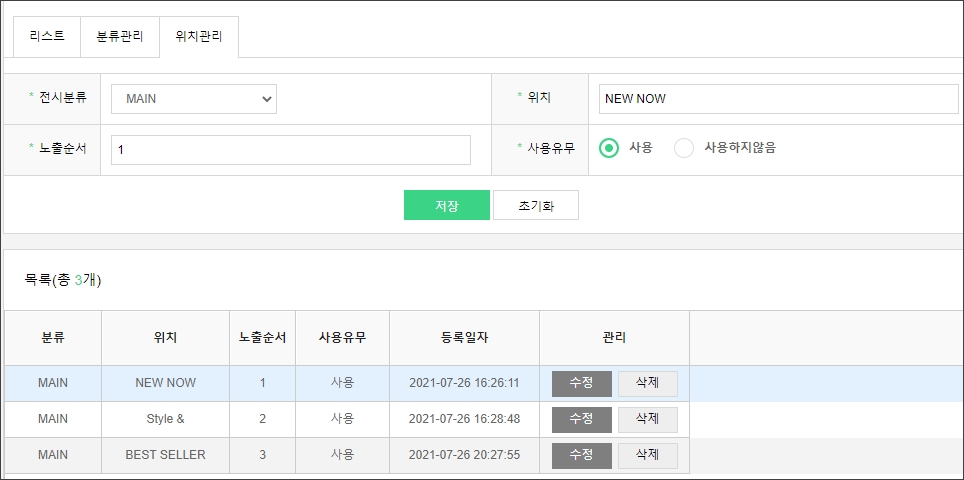This screenshot has height=480, width=964.
Task: Click 수정 for the Style & row
Action: click(581, 419)
